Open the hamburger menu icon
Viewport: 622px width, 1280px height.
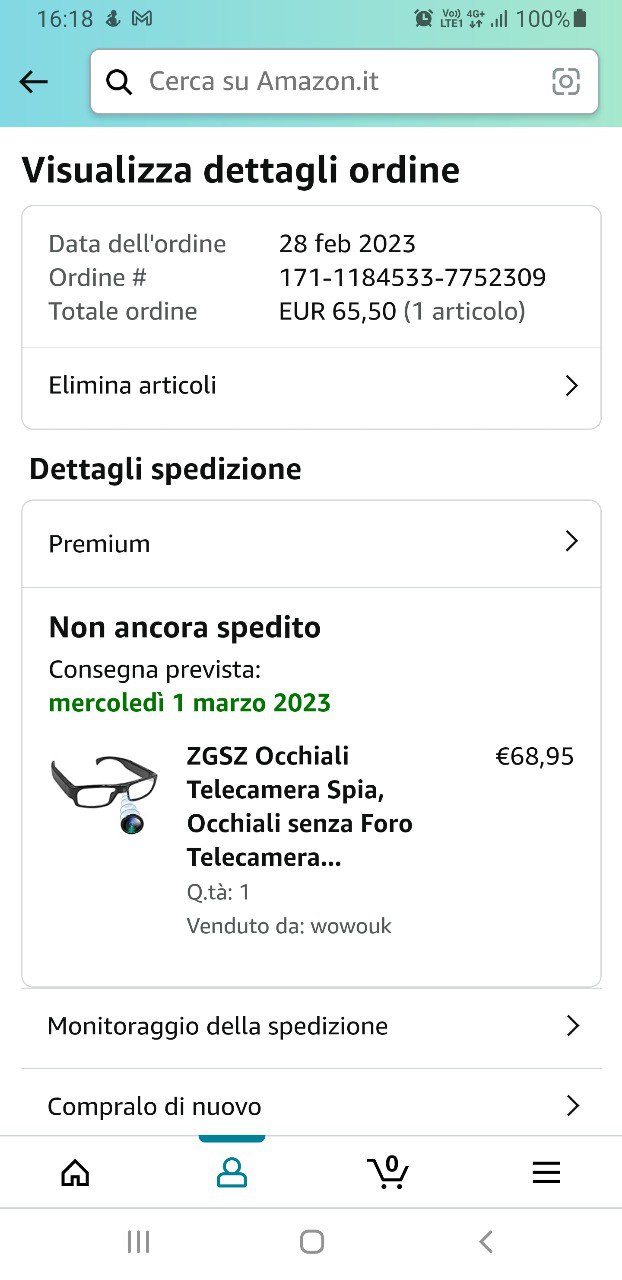coord(546,1172)
